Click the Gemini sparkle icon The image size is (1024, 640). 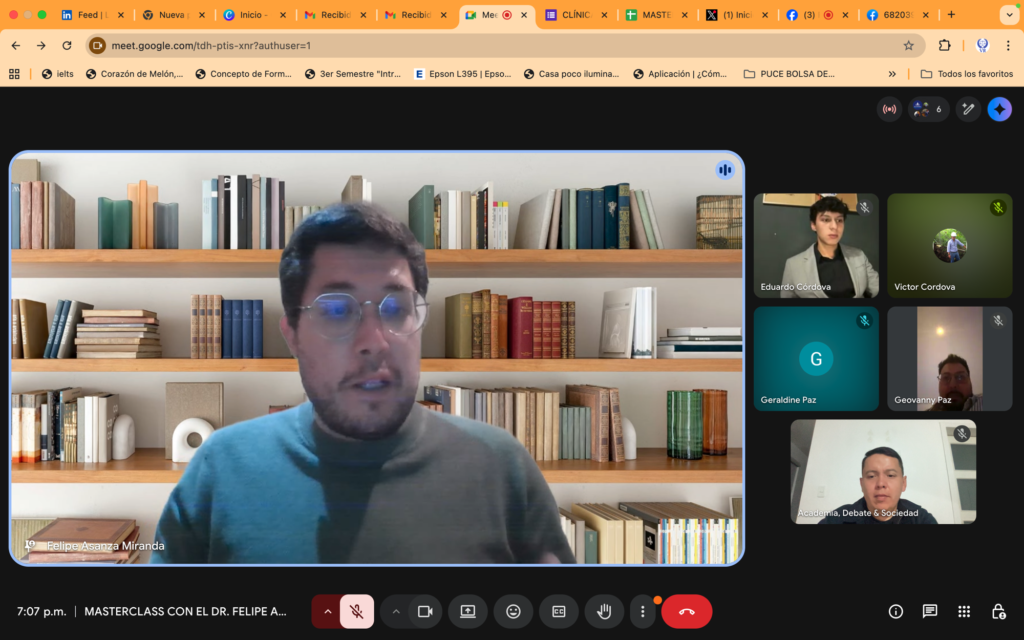(x=999, y=109)
